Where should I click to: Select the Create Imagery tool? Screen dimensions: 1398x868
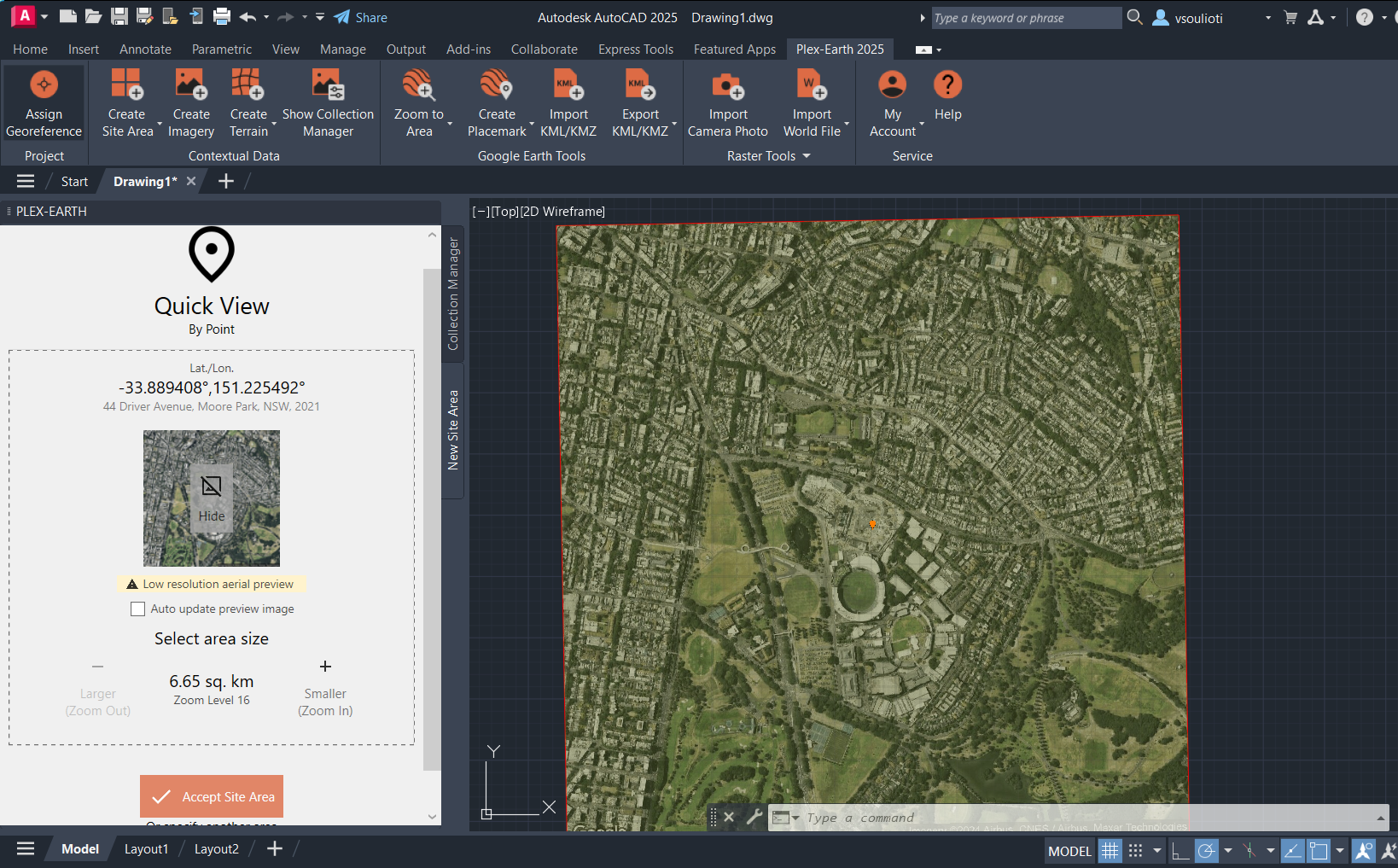[191, 103]
